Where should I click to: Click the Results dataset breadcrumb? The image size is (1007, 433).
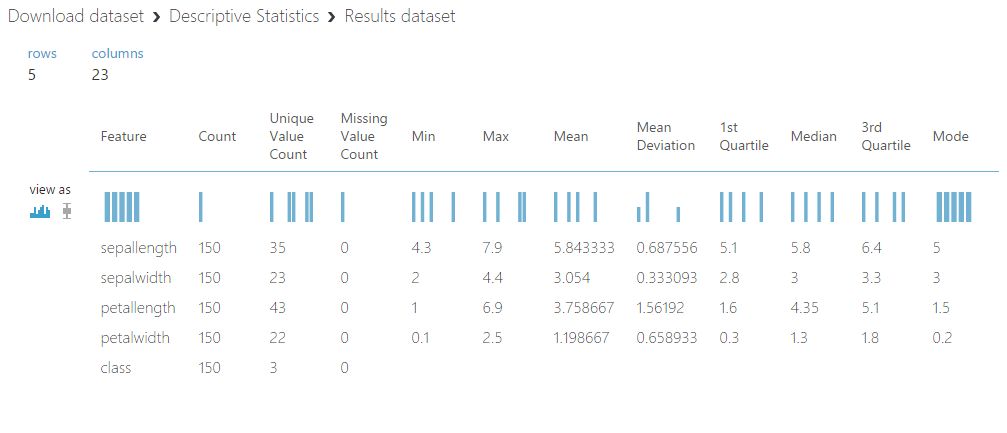pos(398,17)
